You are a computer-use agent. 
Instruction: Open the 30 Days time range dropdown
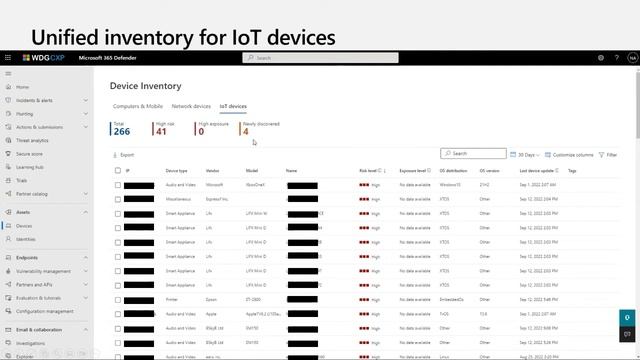coord(525,155)
